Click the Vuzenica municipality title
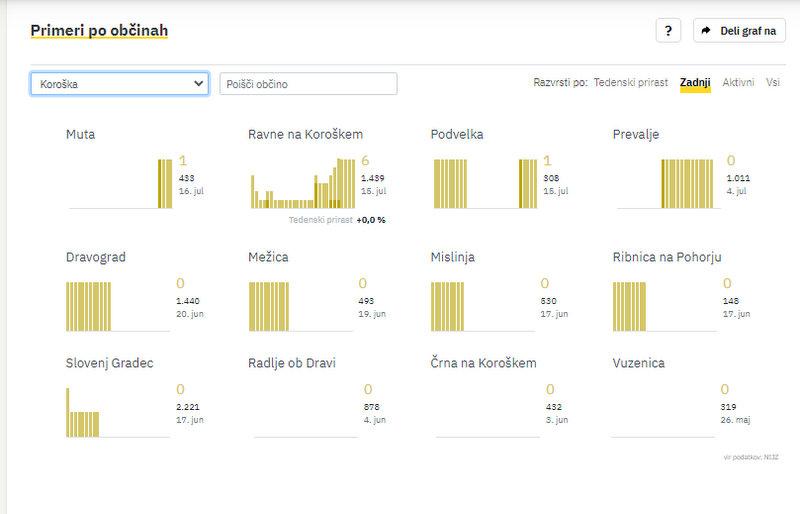Image resolution: width=800 pixels, height=514 pixels. (x=638, y=363)
